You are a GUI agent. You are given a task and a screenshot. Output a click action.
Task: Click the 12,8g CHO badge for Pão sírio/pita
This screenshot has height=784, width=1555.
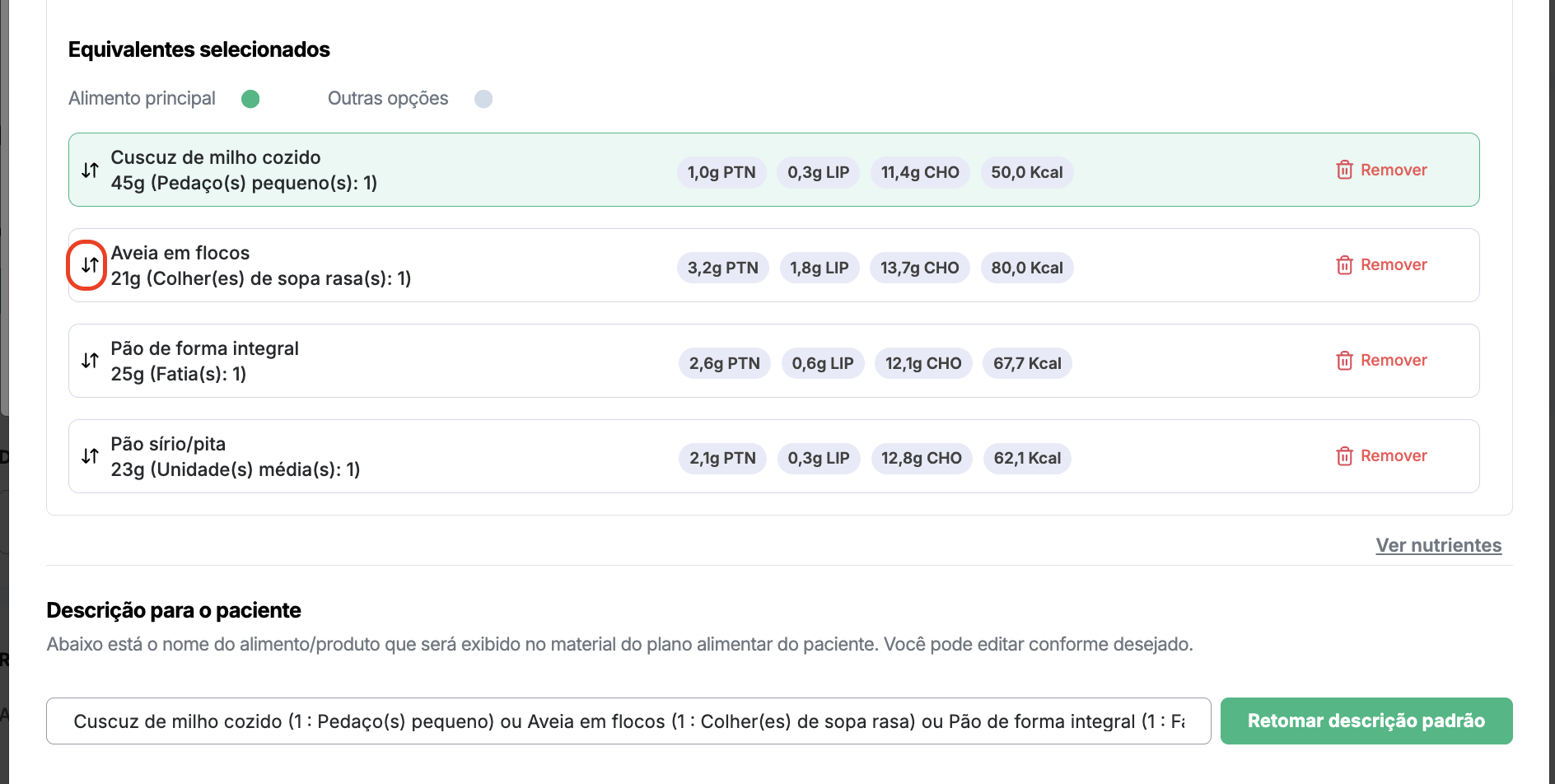click(x=921, y=459)
